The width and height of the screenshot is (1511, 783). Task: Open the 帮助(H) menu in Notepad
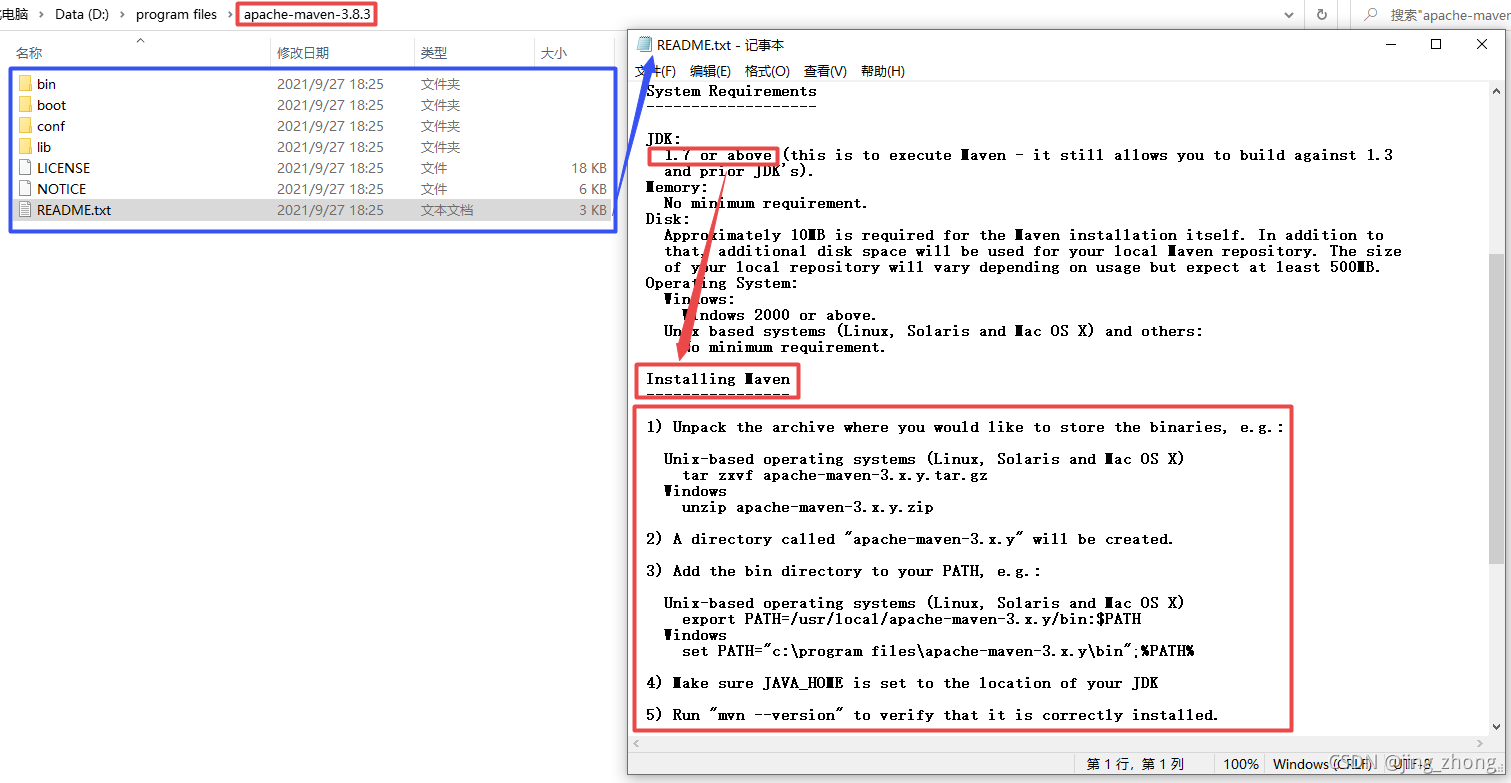pyautogui.click(x=882, y=71)
